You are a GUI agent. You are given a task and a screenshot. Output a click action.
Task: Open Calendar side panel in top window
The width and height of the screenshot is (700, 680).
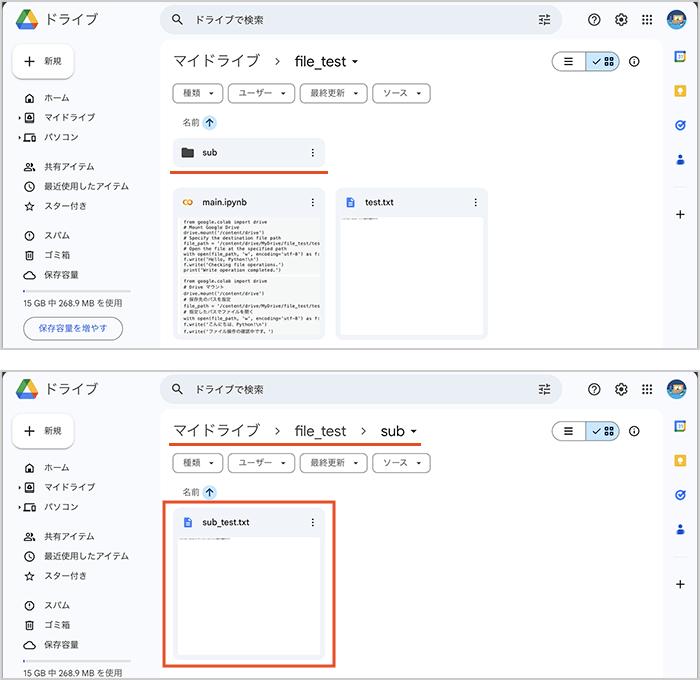(x=680, y=57)
